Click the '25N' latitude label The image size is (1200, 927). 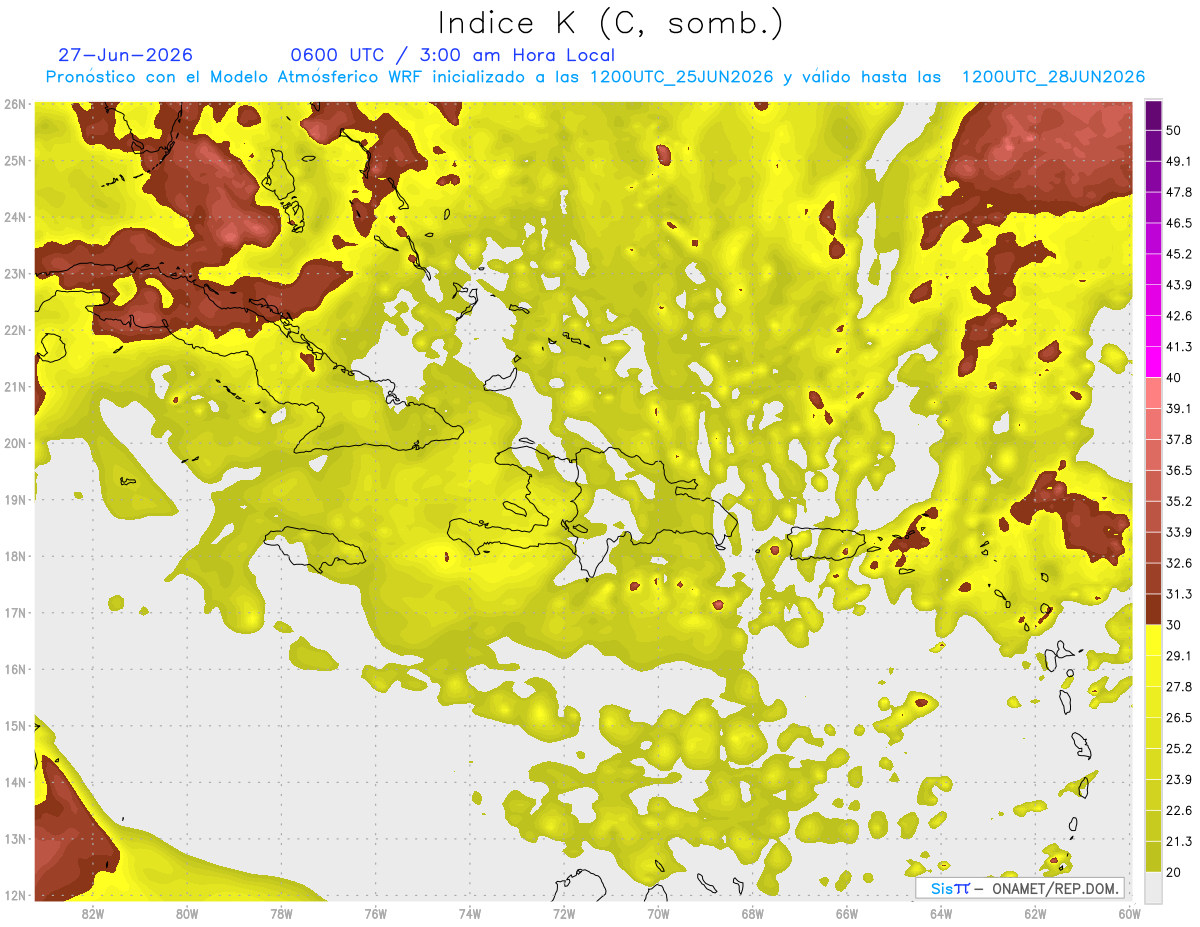pyautogui.click(x=15, y=160)
